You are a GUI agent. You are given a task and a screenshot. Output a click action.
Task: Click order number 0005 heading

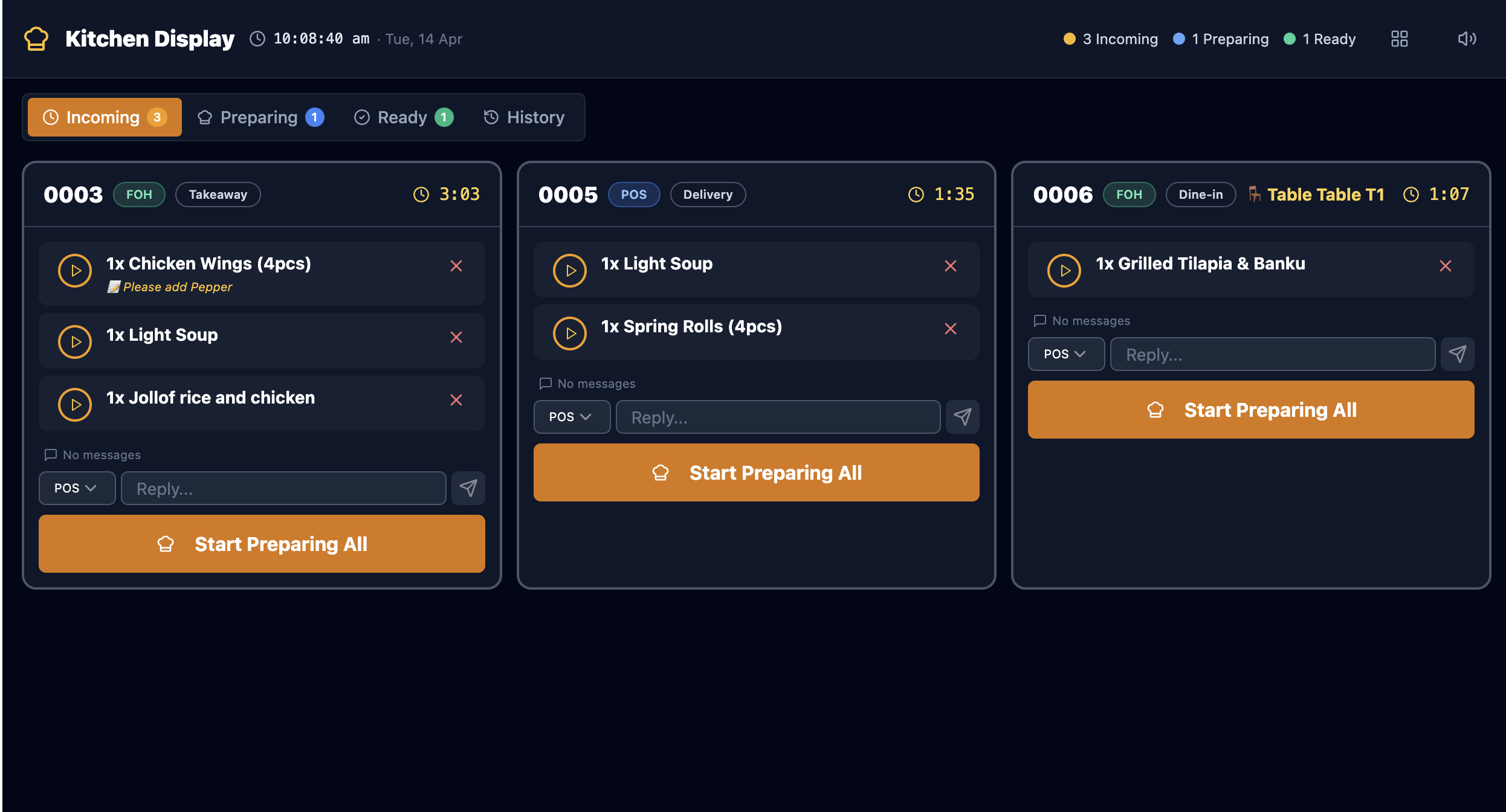[568, 195]
